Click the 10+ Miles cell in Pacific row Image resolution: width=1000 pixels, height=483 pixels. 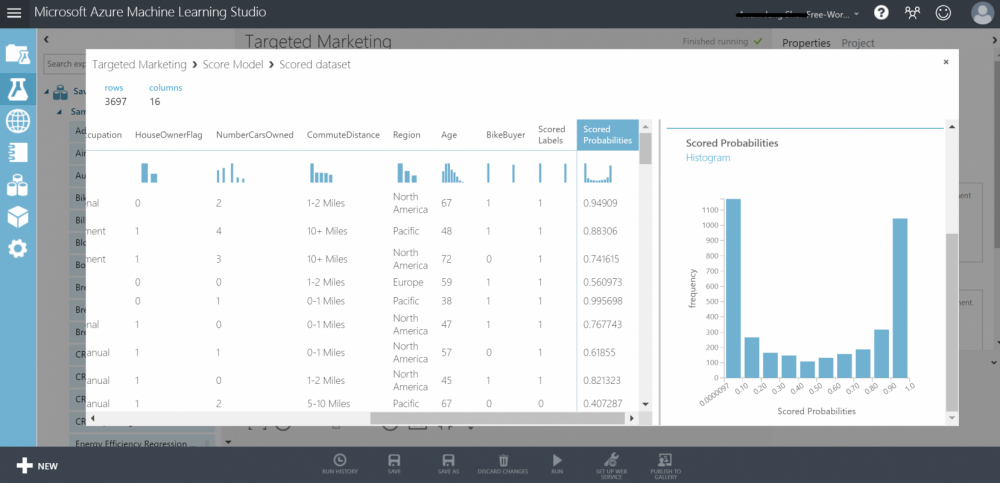pyautogui.click(x=327, y=231)
